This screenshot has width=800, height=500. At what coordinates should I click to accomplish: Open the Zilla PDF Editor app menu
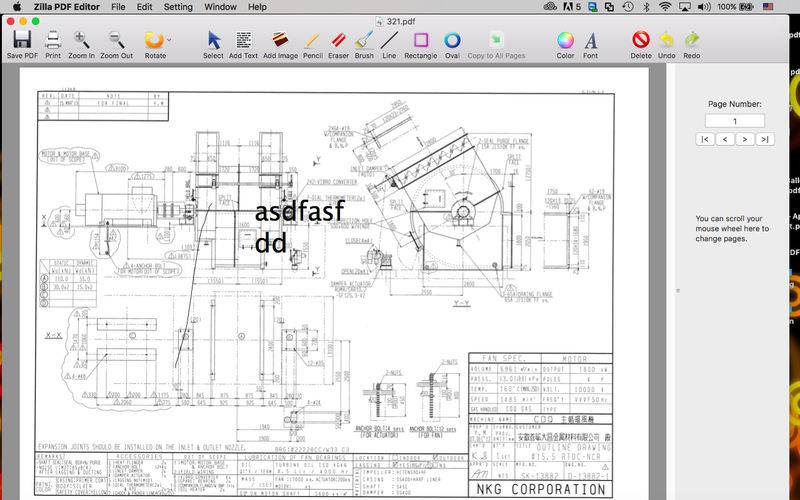pyautogui.click(x=67, y=7)
